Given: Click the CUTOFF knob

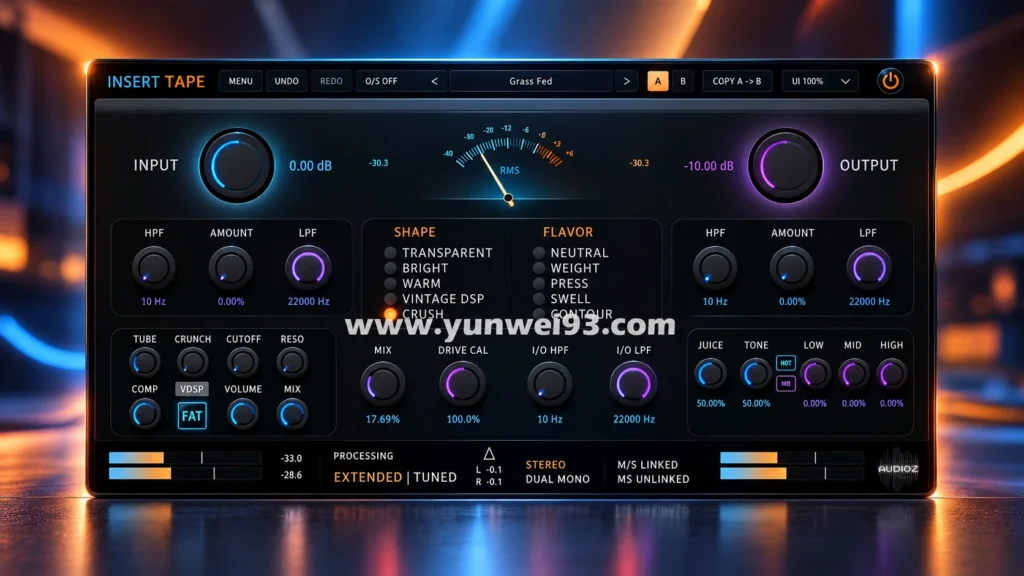Looking at the screenshot, I should point(242,362).
